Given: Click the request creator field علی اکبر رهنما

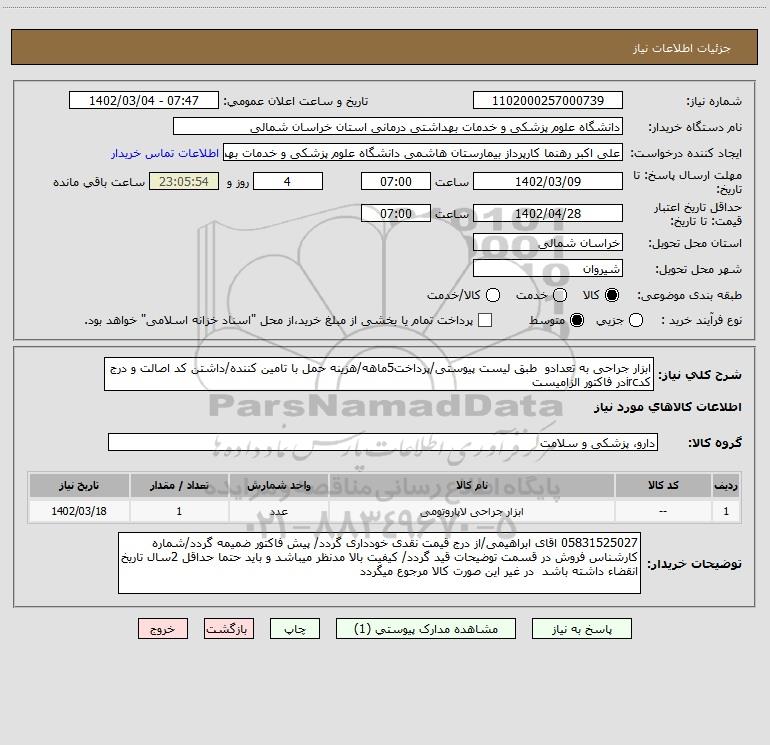Looking at the screenshot, I should coord(423,153).
